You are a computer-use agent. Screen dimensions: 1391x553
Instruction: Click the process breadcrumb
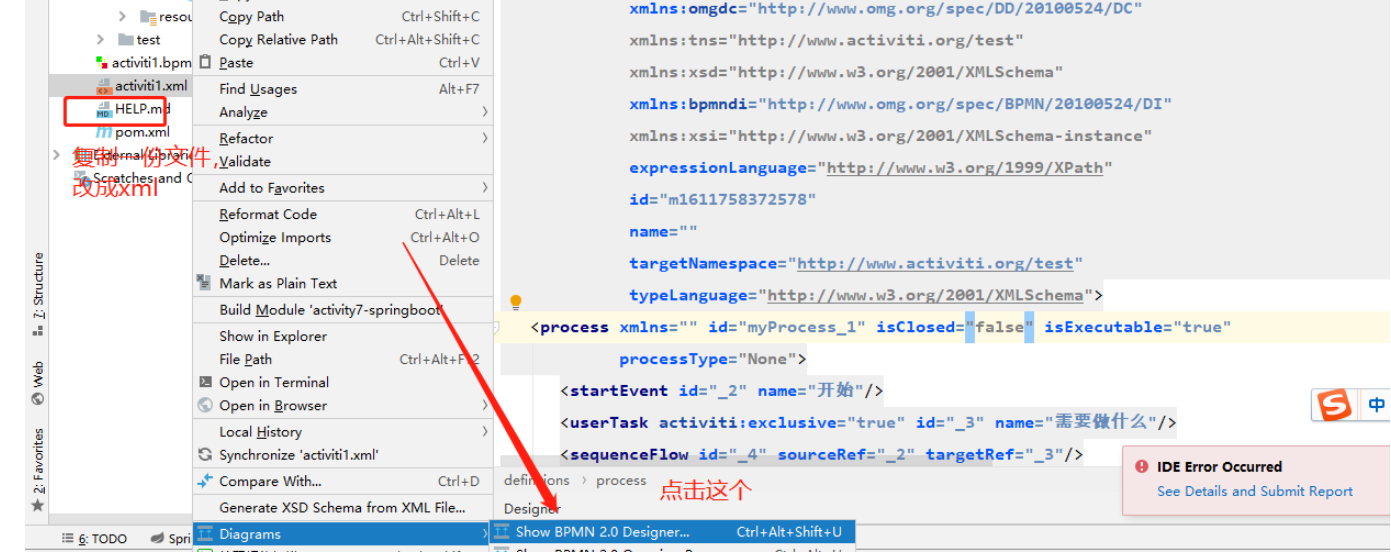coord(622,481)
